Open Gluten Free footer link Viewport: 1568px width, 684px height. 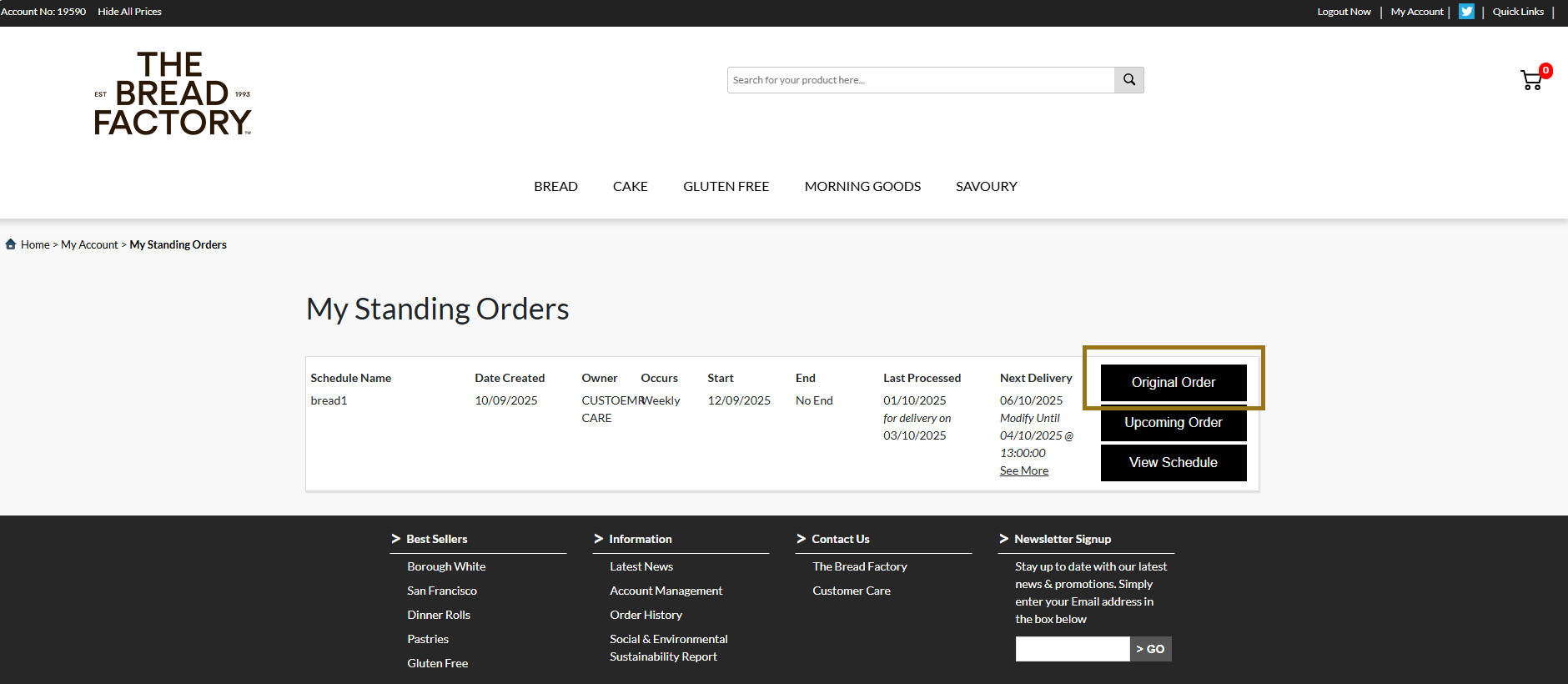pyautogui.click(x=438, y=663)
